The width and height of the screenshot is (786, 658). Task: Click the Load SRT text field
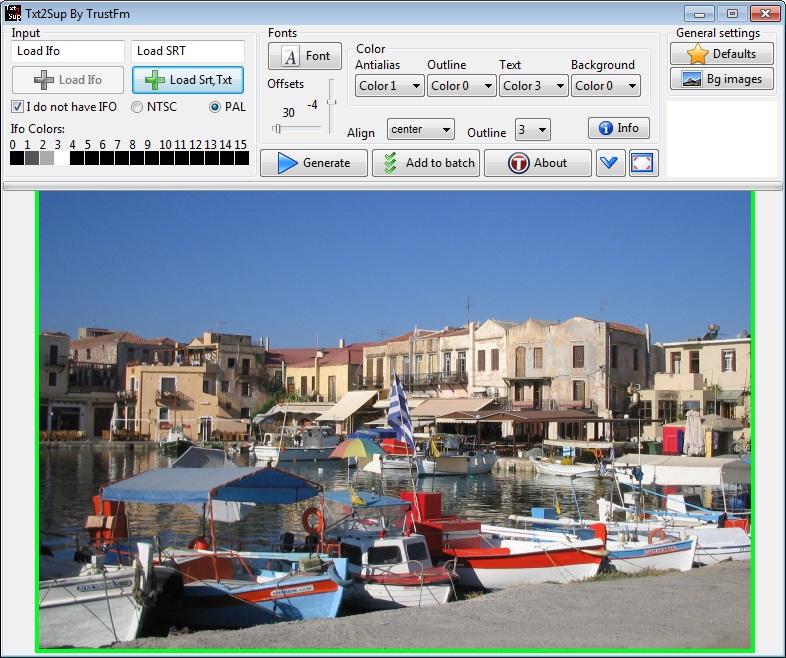click(188, 51)
